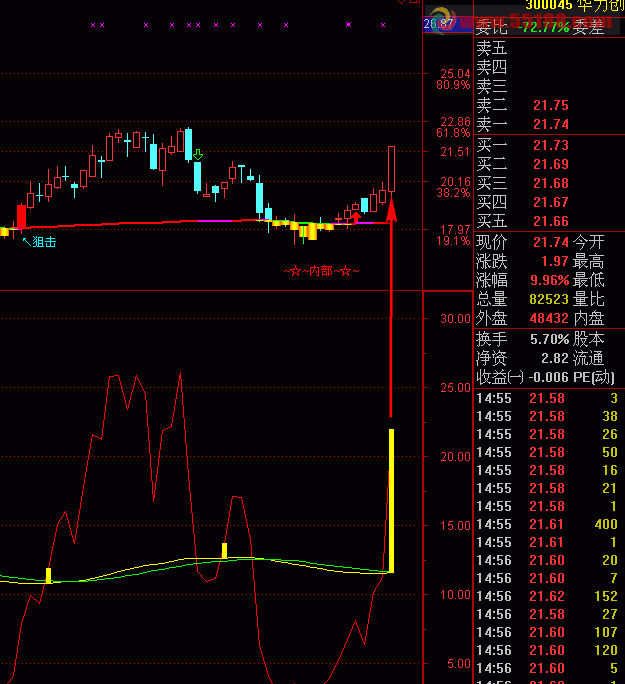The width and height of the screenshot is (625, 684).
Task: Click the 收益(一) value -0.006
Action: [x=549, y=377]
